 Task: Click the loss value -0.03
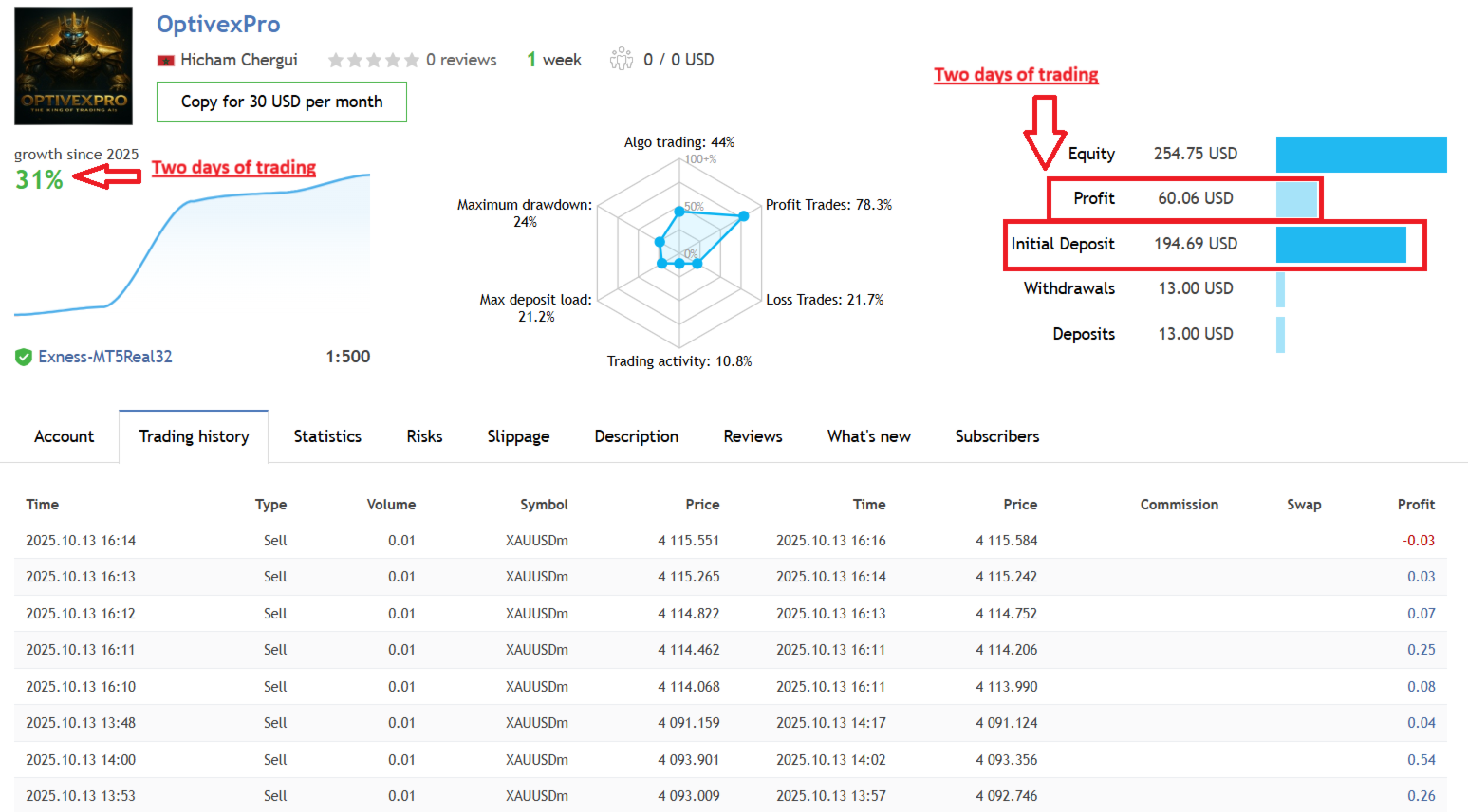coord(1419,541)
